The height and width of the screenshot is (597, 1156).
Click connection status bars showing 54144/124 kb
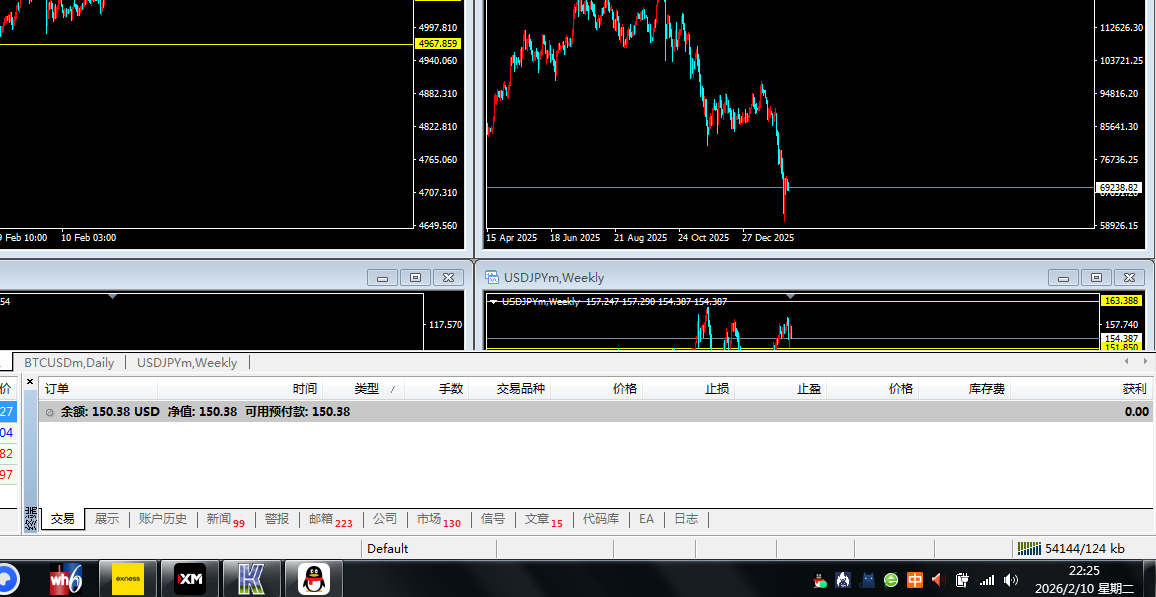(x=1028, y=548)
